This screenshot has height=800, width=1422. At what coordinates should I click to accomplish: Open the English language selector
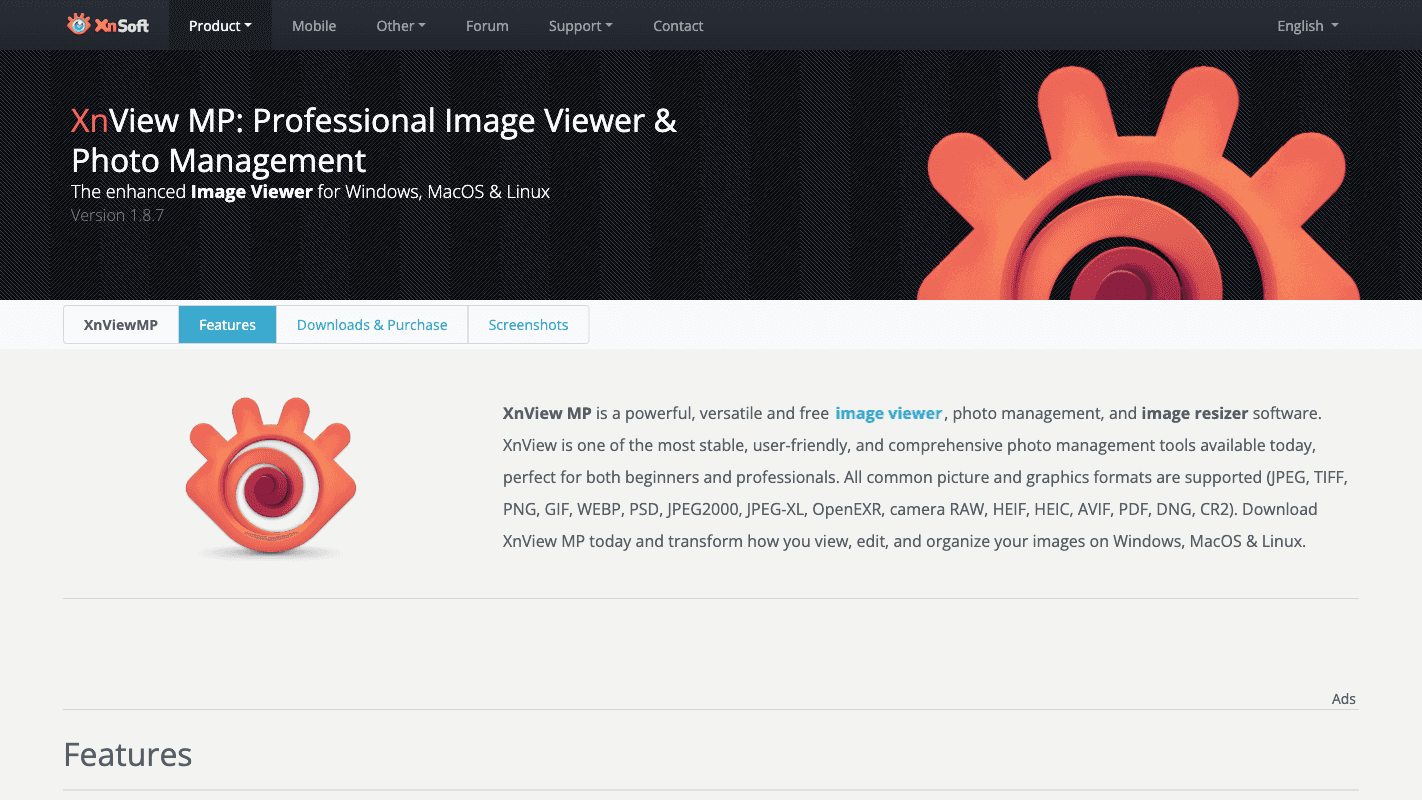[1307, 26]
